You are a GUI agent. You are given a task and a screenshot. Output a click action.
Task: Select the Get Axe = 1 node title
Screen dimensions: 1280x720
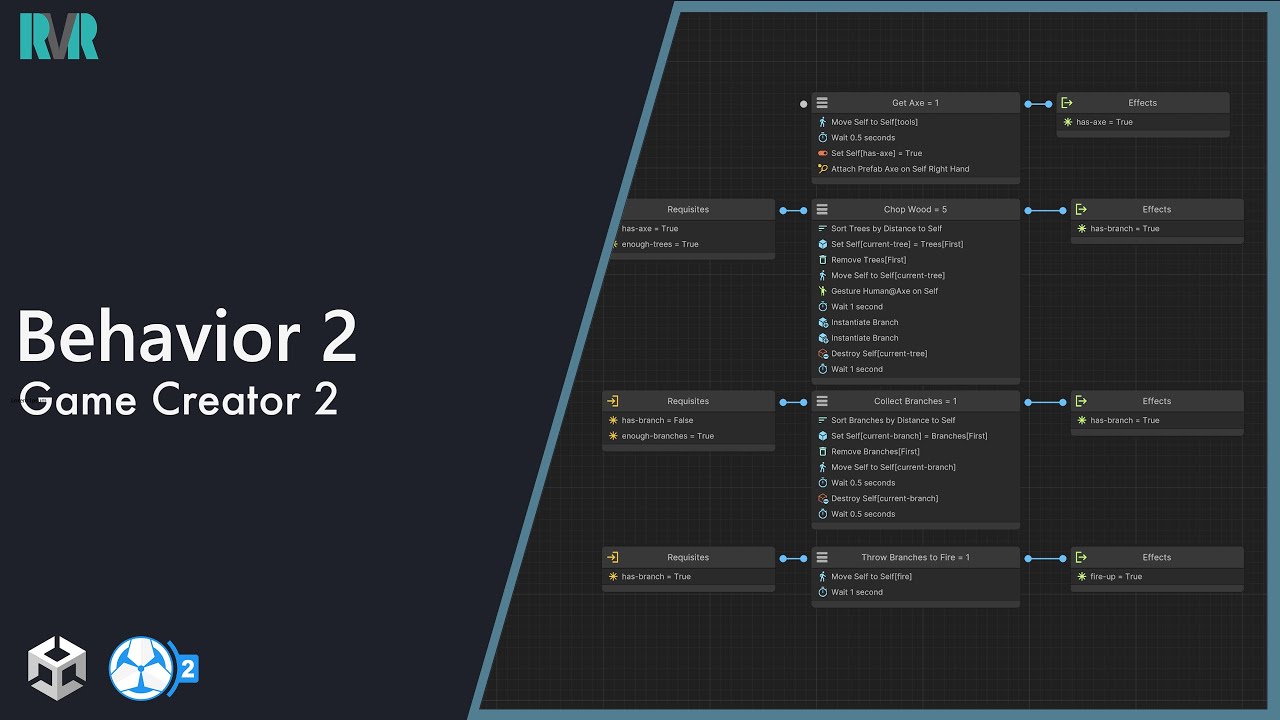coord(915,103)
